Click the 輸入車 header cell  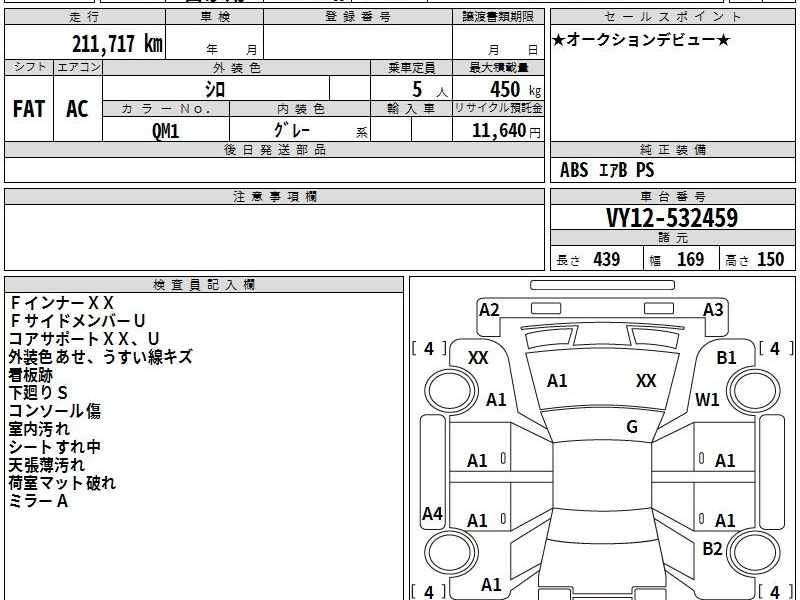(x=411, y=109)
